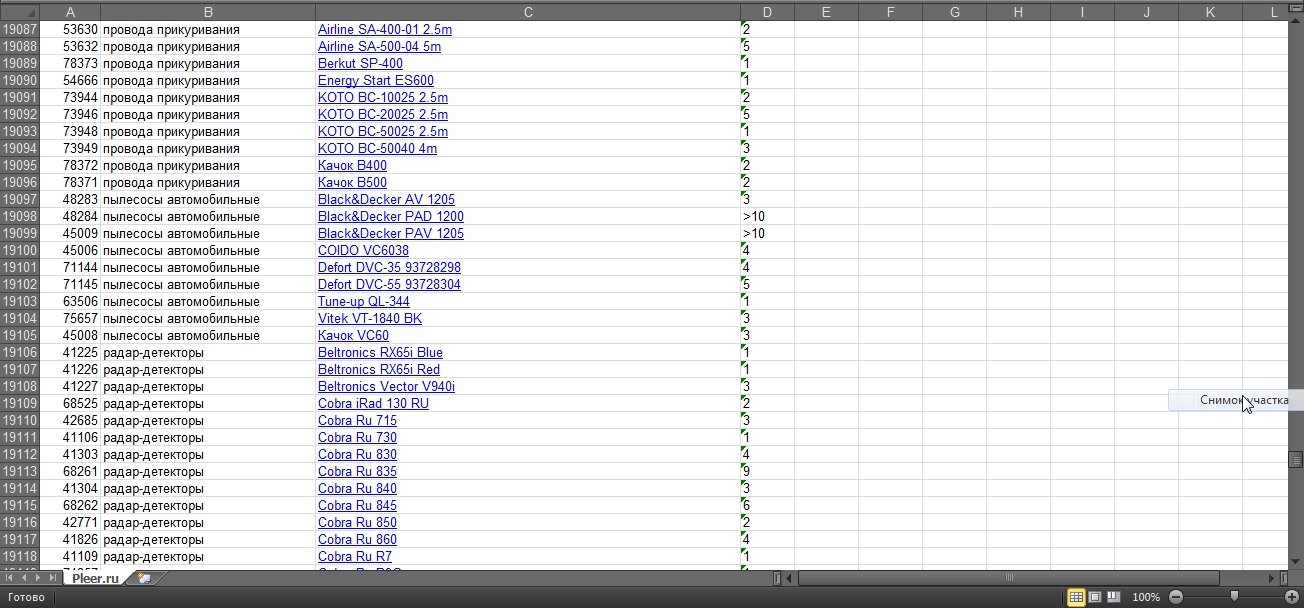The height and width of the screenshot is (608, 1304).
Task: Open the Pleer.ru sheet tab
Action: (95, 578)
